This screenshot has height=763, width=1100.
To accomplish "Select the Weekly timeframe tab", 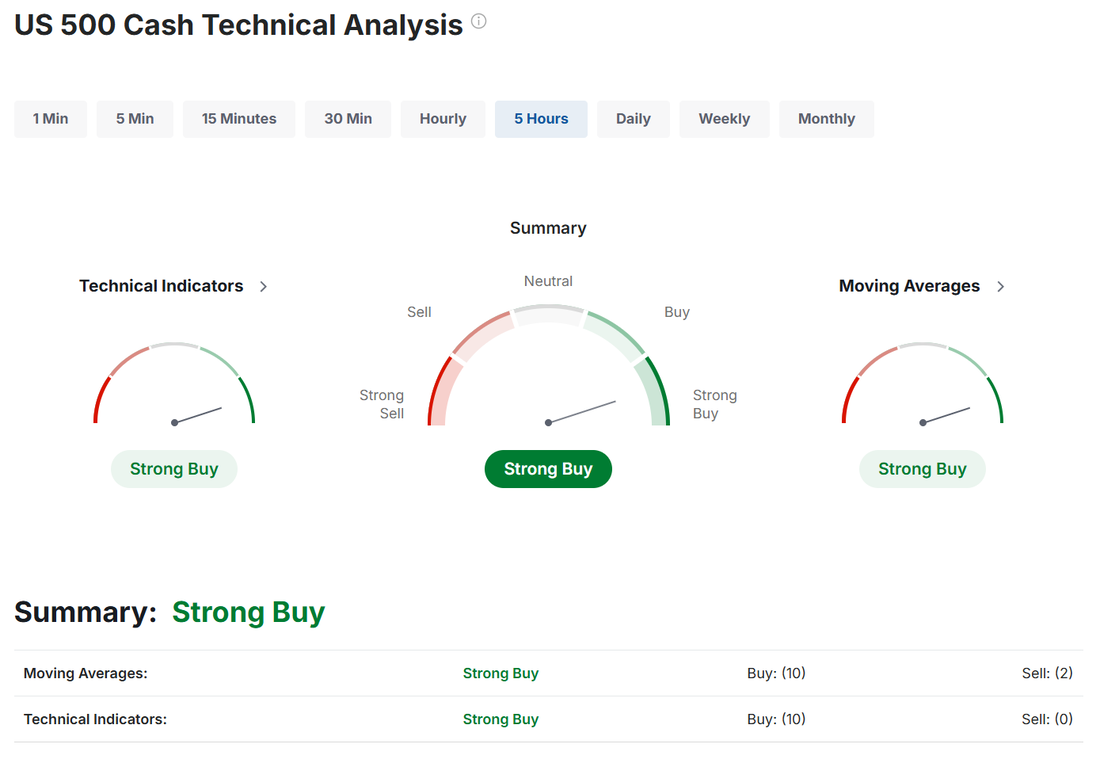I will point(724,119).
